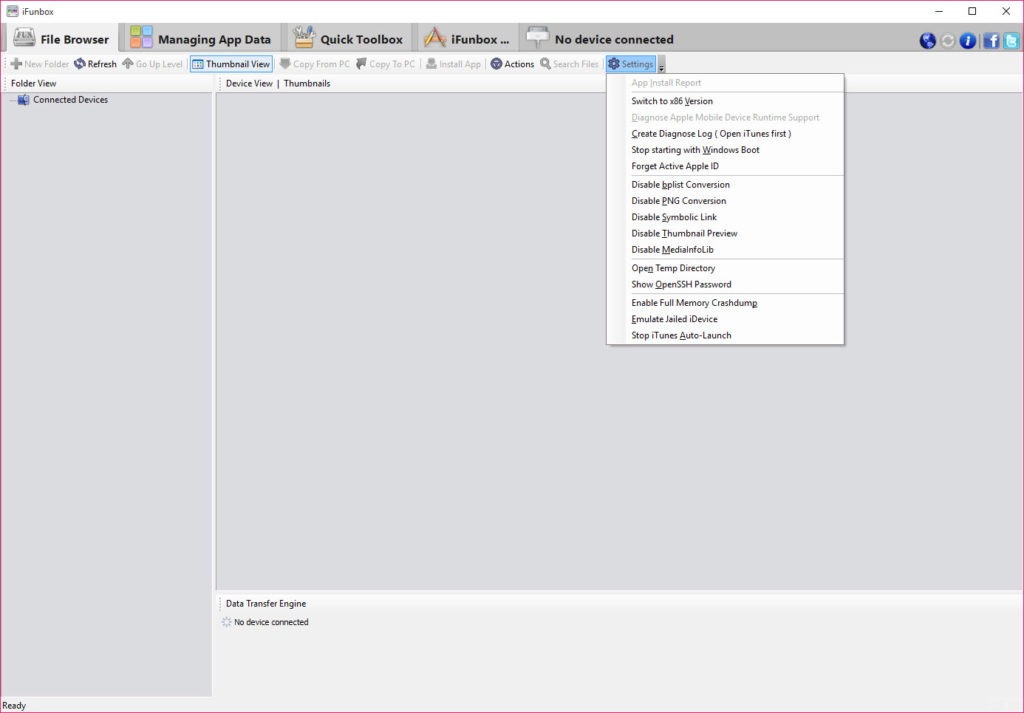Click the Connected Devices computer icon
1024x713 pixels.
click(x=23, y=100)
